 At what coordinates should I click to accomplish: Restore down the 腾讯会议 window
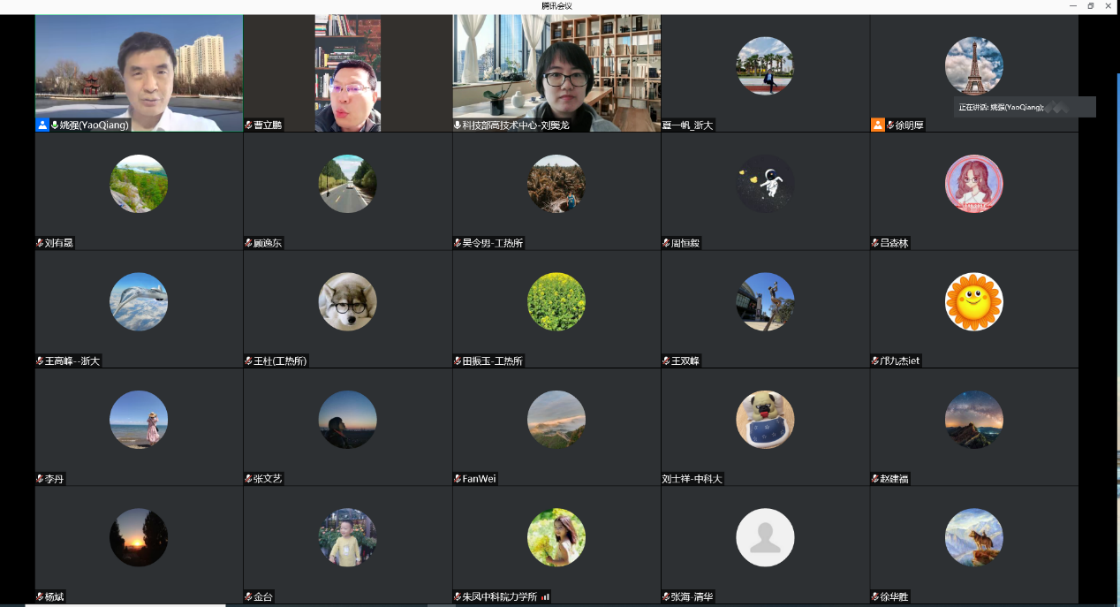[x=1089, y=6]
